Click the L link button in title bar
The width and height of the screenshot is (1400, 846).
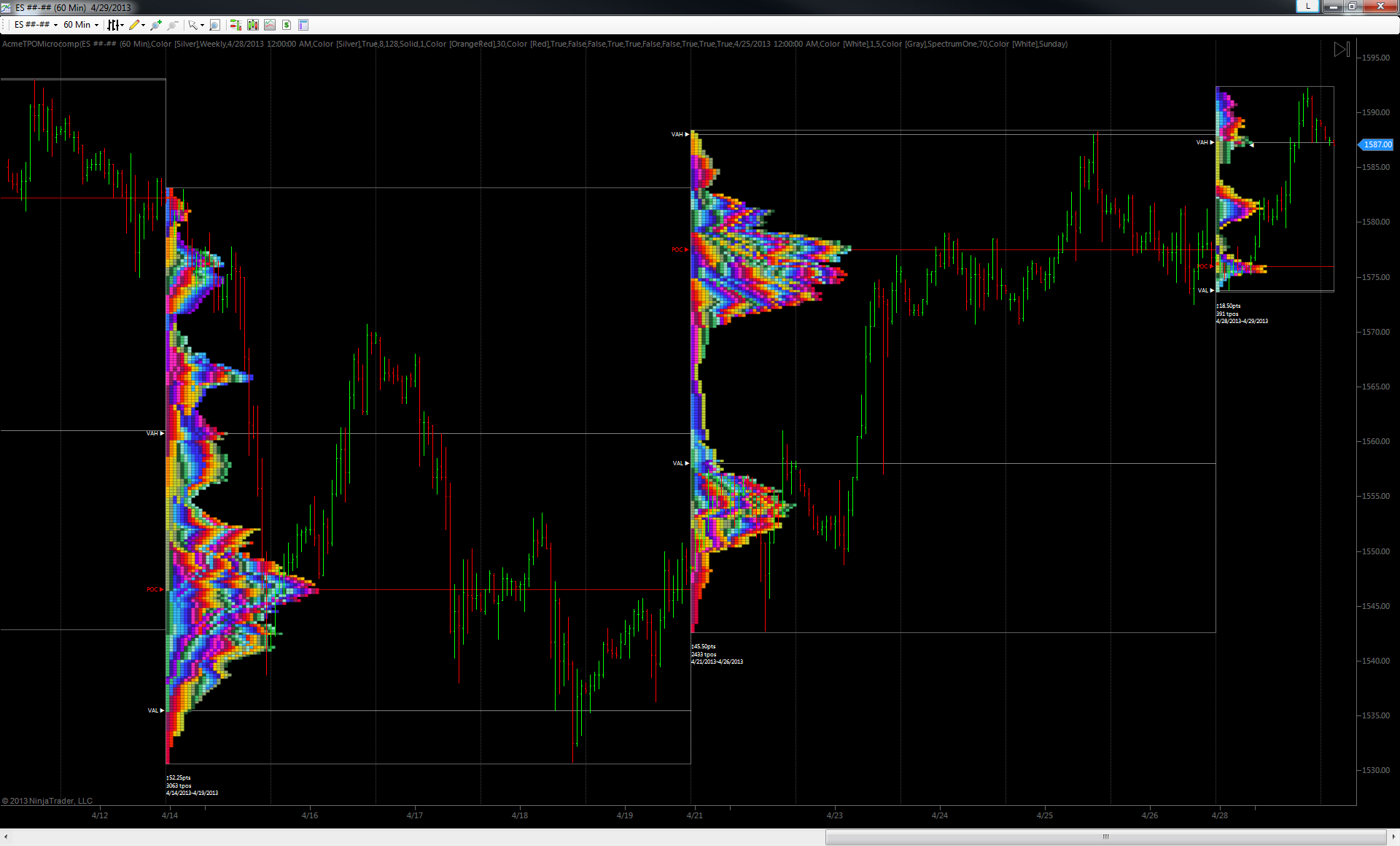pyautogui.click(x=1307, y=7)
